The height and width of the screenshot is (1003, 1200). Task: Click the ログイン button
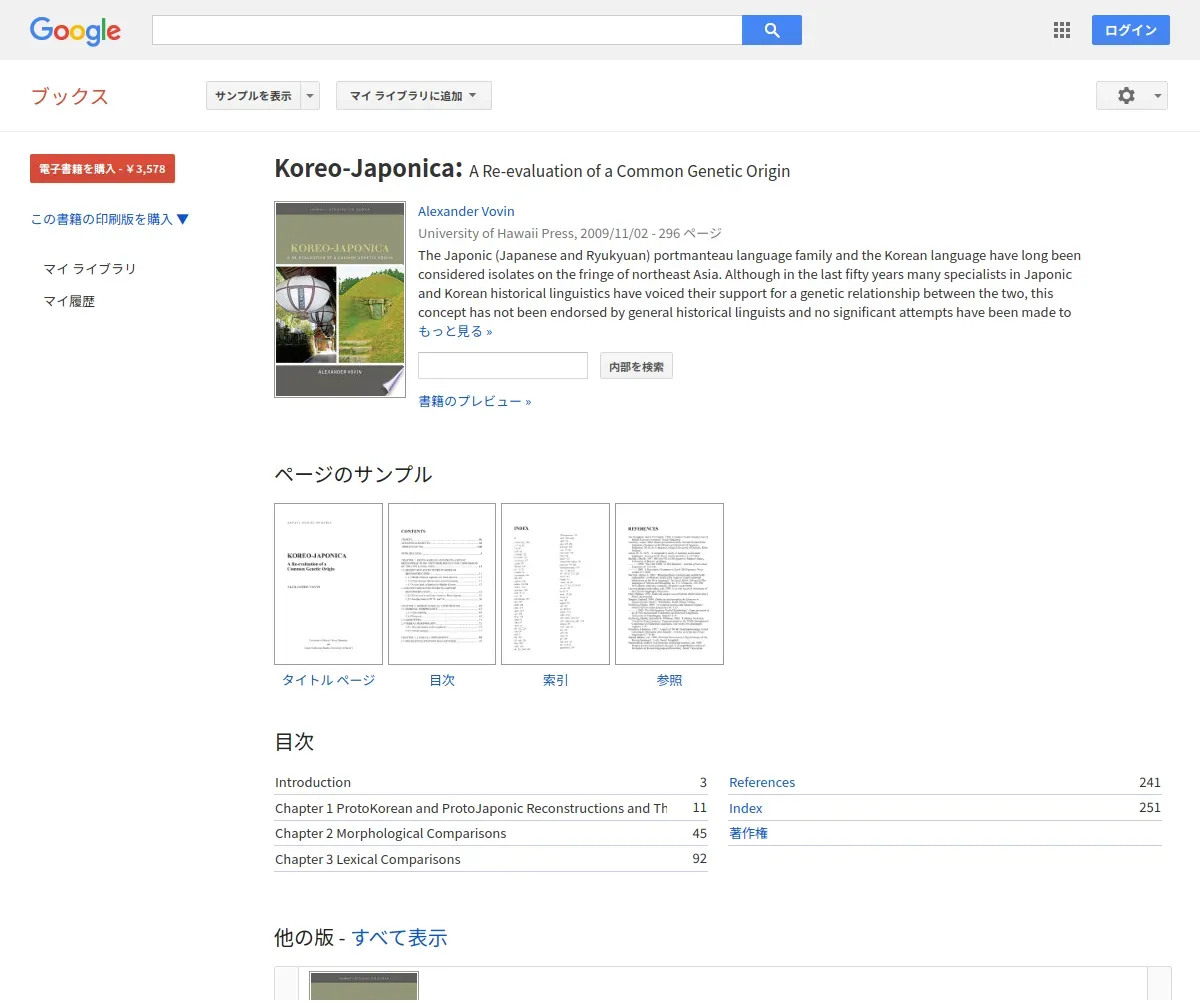pyautogui.click(x=1131, y=30)
